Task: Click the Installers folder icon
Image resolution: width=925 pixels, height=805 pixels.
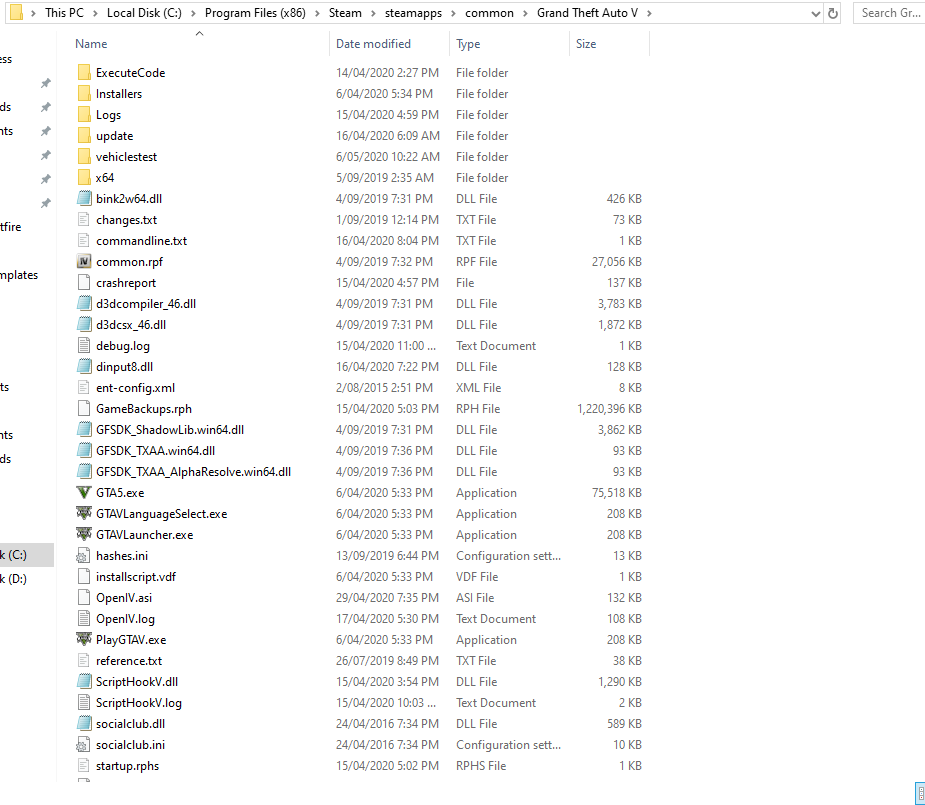Action: 84,93
